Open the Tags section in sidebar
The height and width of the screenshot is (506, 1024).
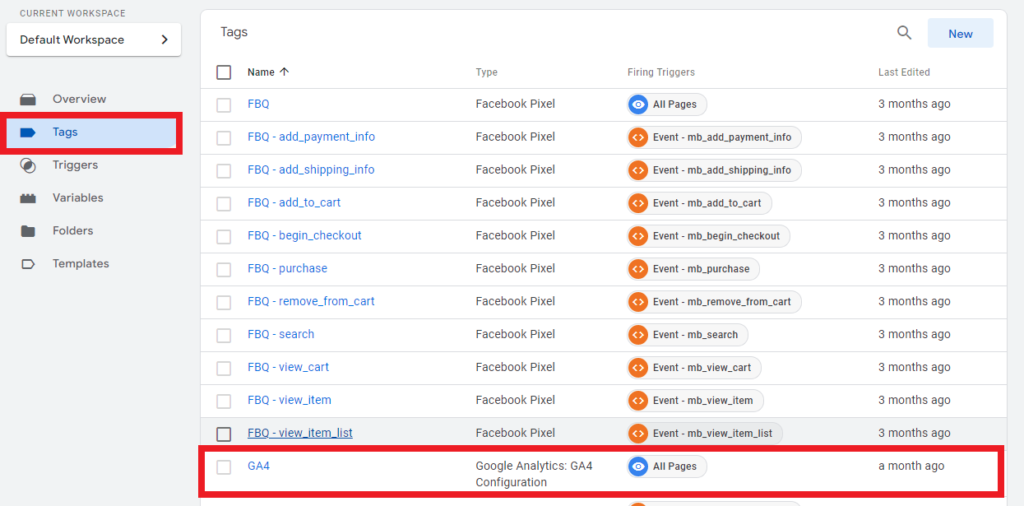coord(65,132)
